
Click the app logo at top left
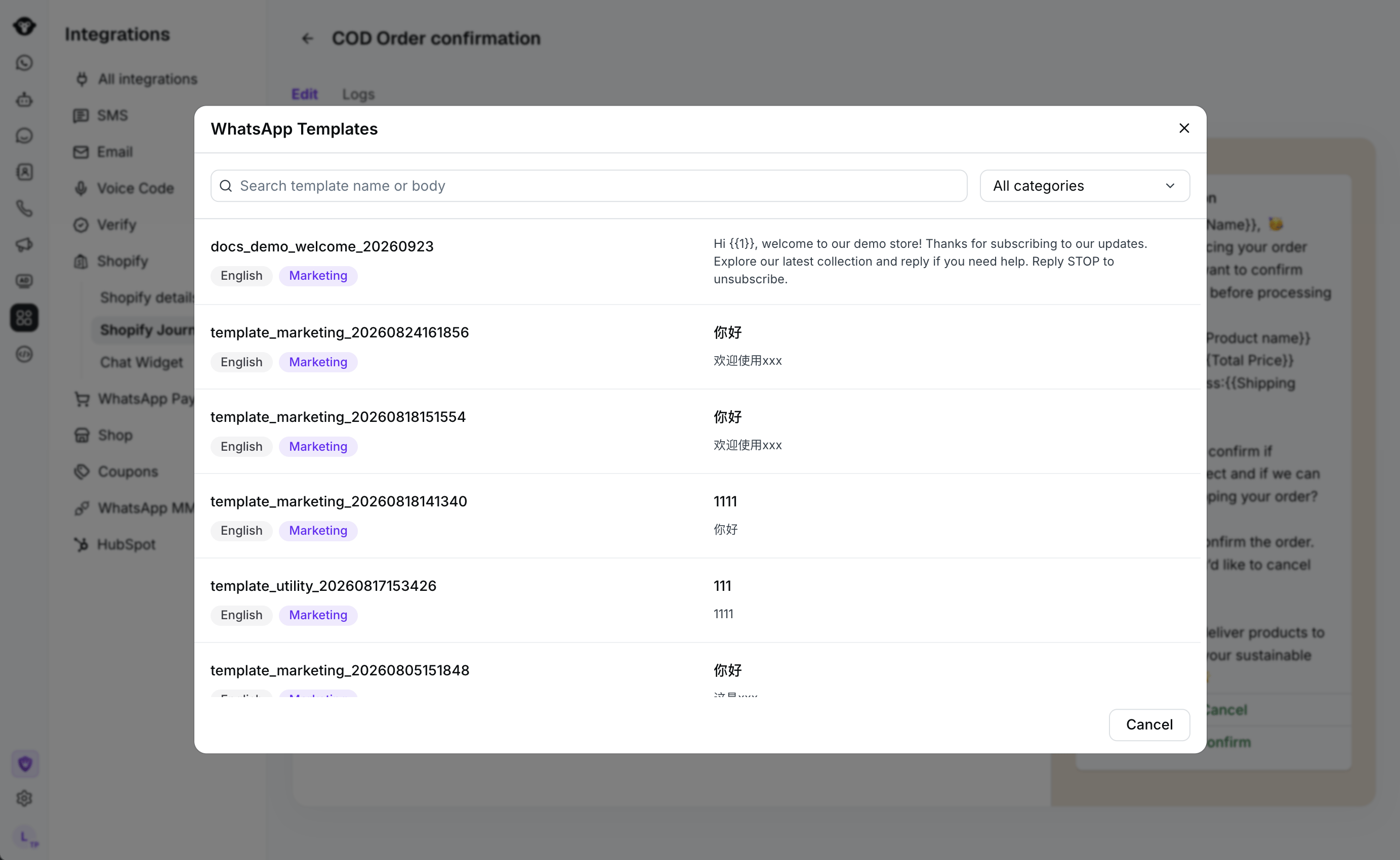tap(24, 26)
